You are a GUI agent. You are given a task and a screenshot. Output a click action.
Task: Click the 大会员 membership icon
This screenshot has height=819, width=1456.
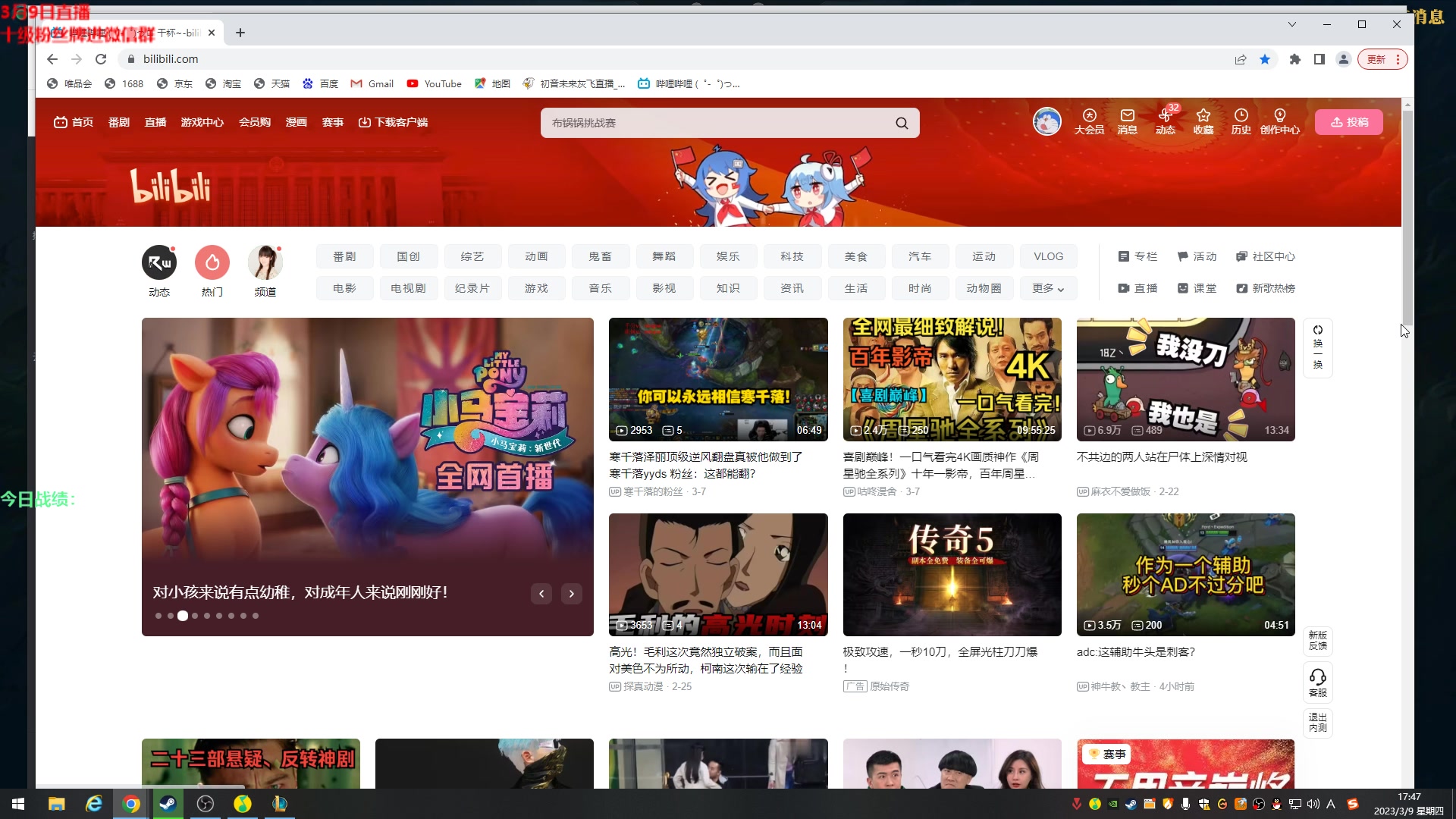point(1089,121)
